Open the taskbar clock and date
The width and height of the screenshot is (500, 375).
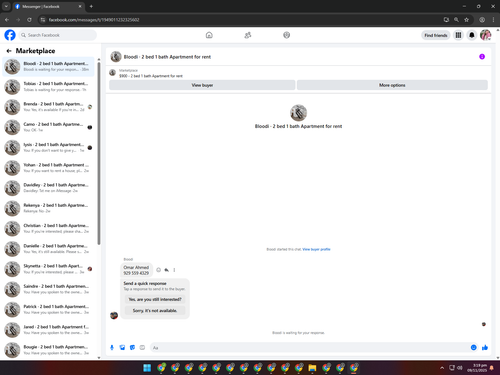(477, 368)
